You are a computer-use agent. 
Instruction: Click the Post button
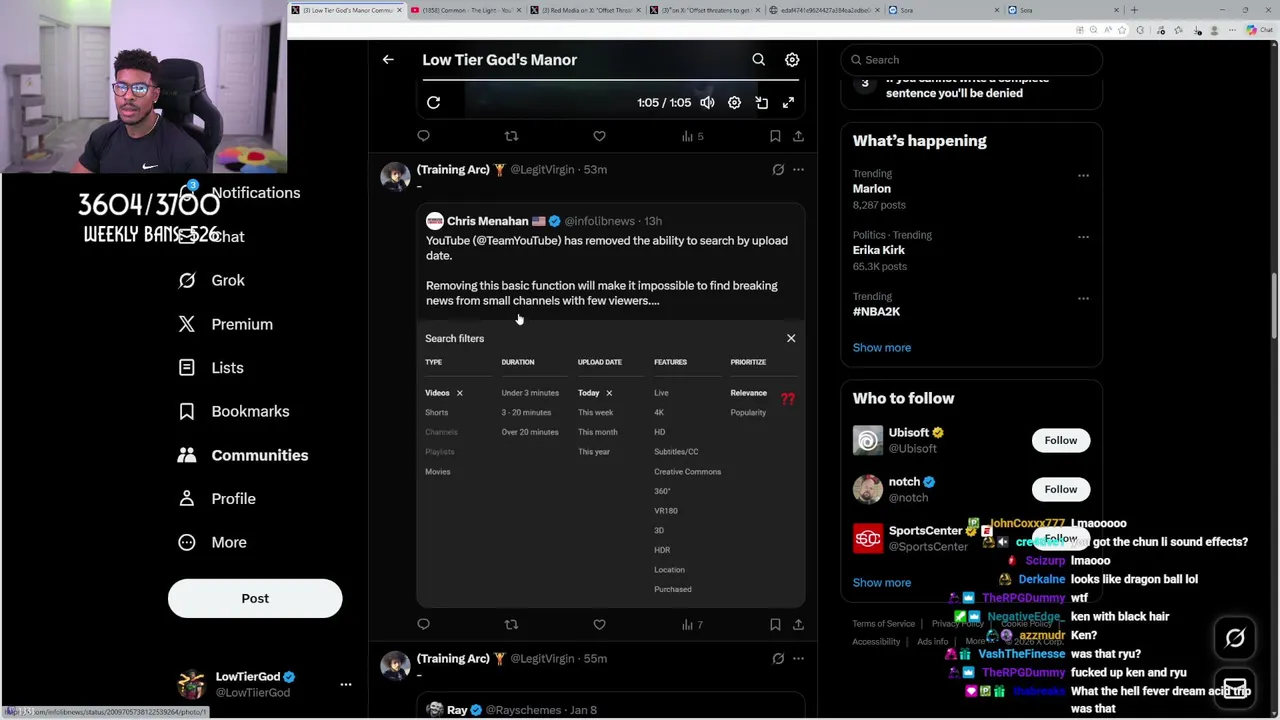255,599
